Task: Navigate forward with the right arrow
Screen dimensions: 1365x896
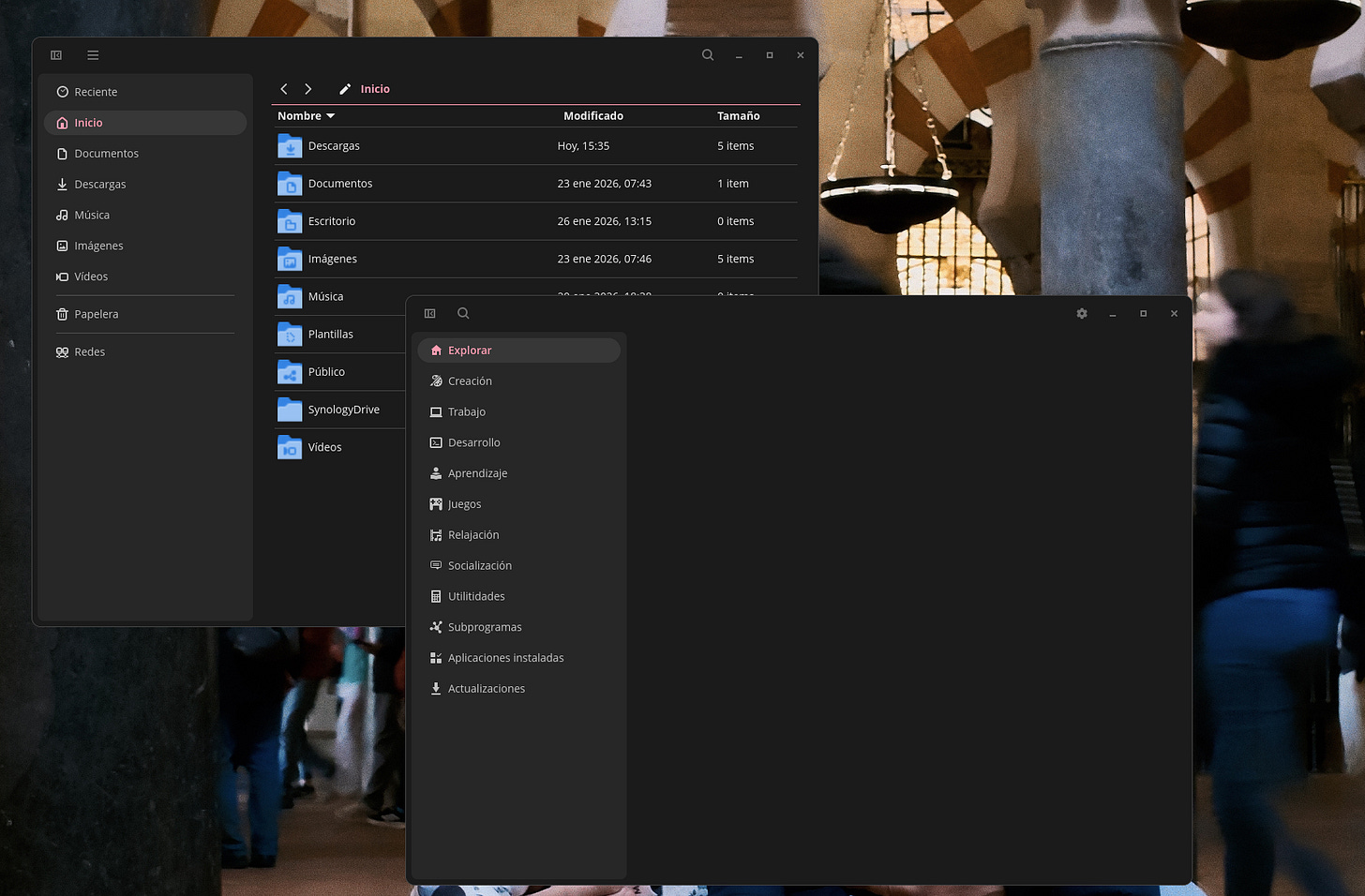Action: (307, 89)
